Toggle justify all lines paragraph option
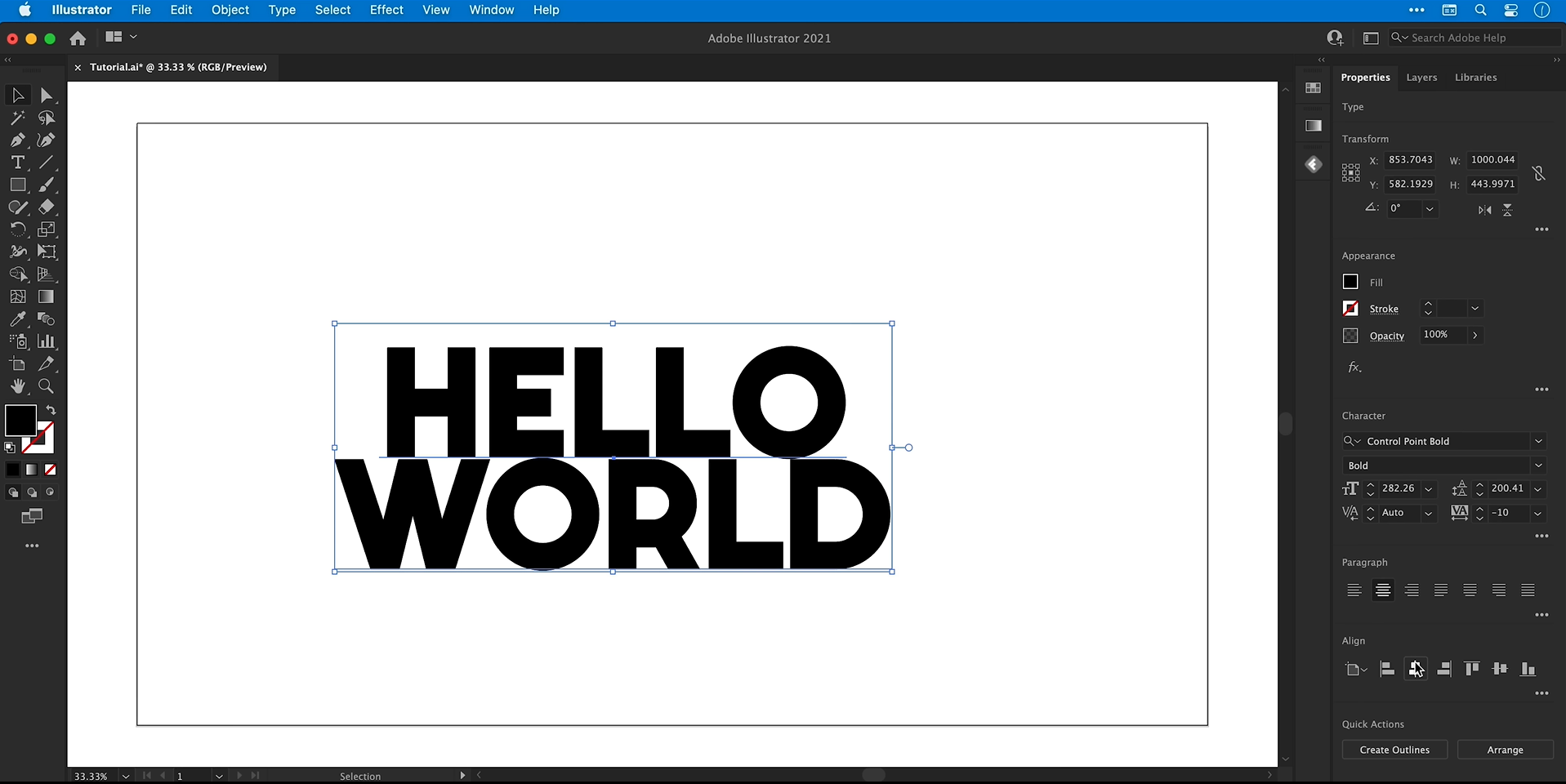 click(1528, 590)
